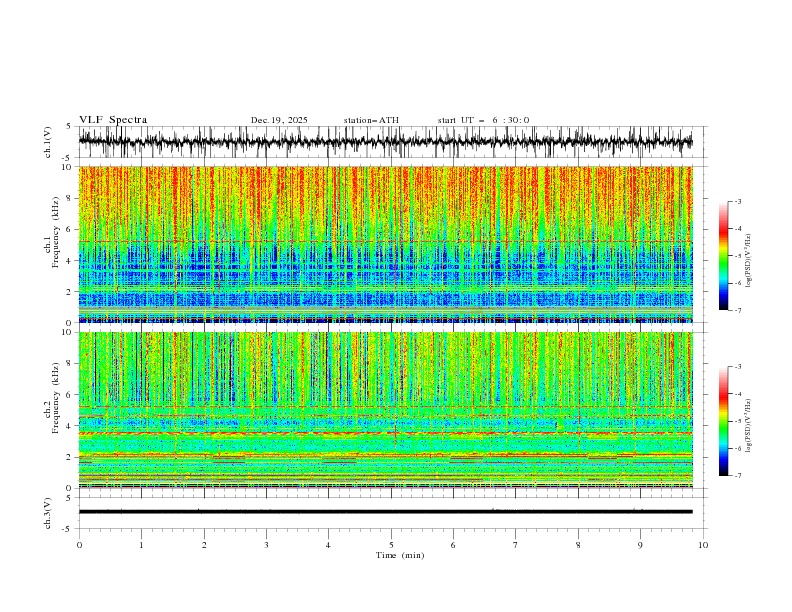Click the ch.1 spectrogram panel
This screenshot has height=612, width=792.
click(x=386, y=244)
